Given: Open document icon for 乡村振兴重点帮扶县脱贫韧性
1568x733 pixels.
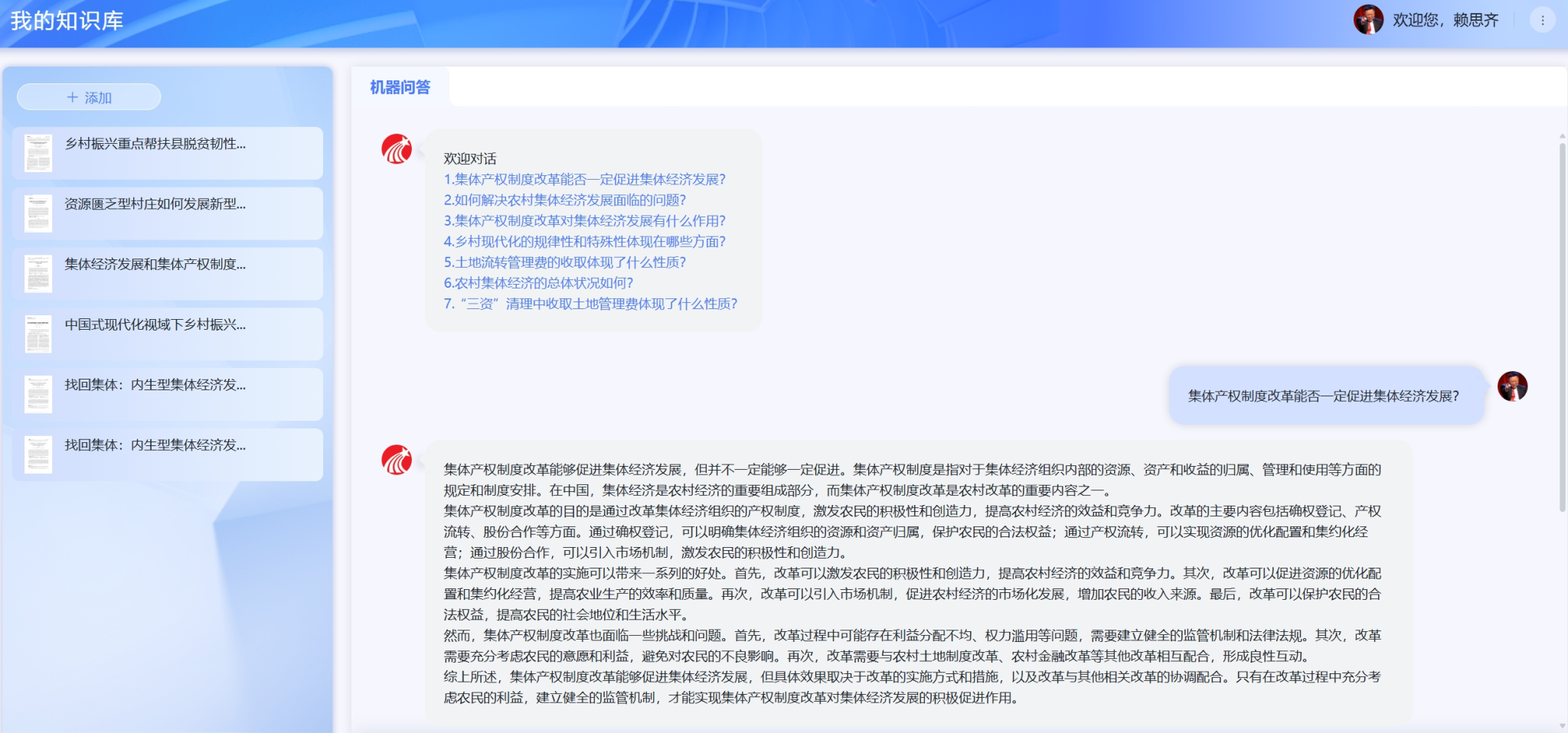Looking at the screenshot, I should tap(38, 153).
